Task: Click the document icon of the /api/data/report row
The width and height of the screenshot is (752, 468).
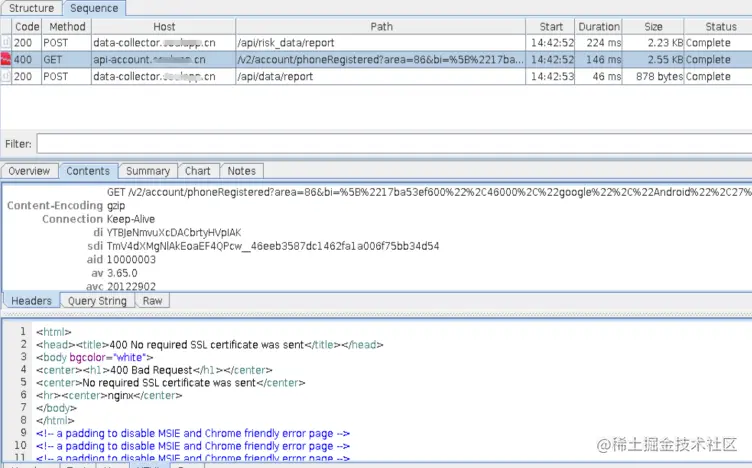Action: click(x=6, y=76)
